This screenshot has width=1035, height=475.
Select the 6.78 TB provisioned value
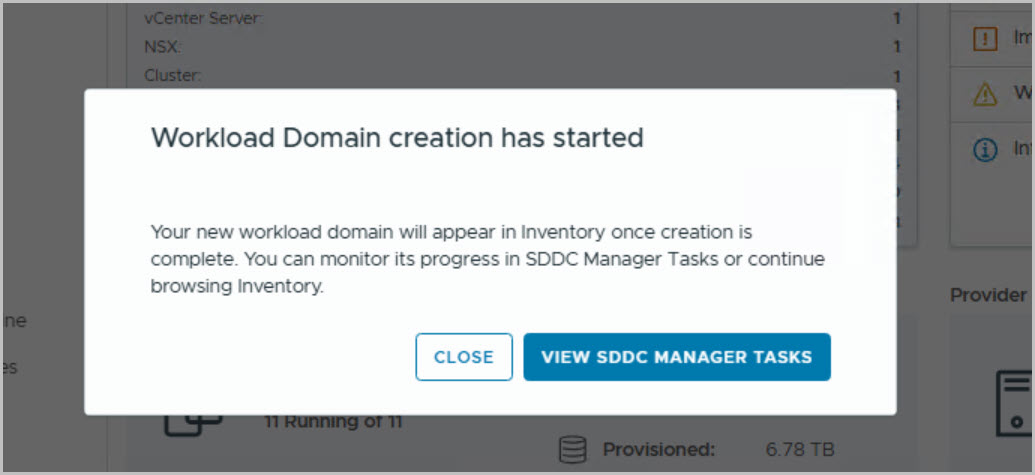coord(800,450)
